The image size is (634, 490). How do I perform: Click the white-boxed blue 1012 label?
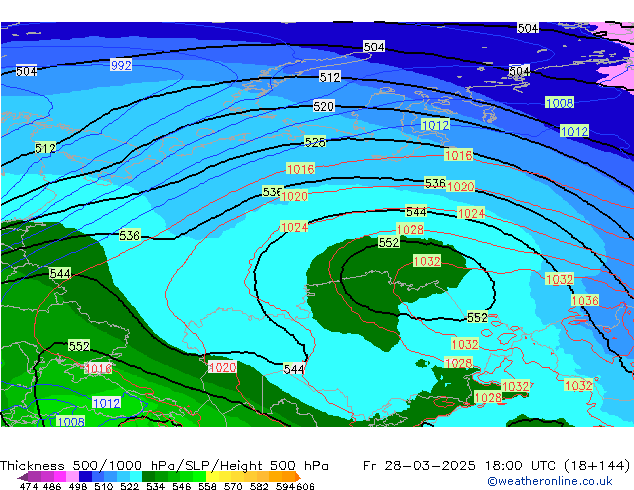click(x=106, y=403)
